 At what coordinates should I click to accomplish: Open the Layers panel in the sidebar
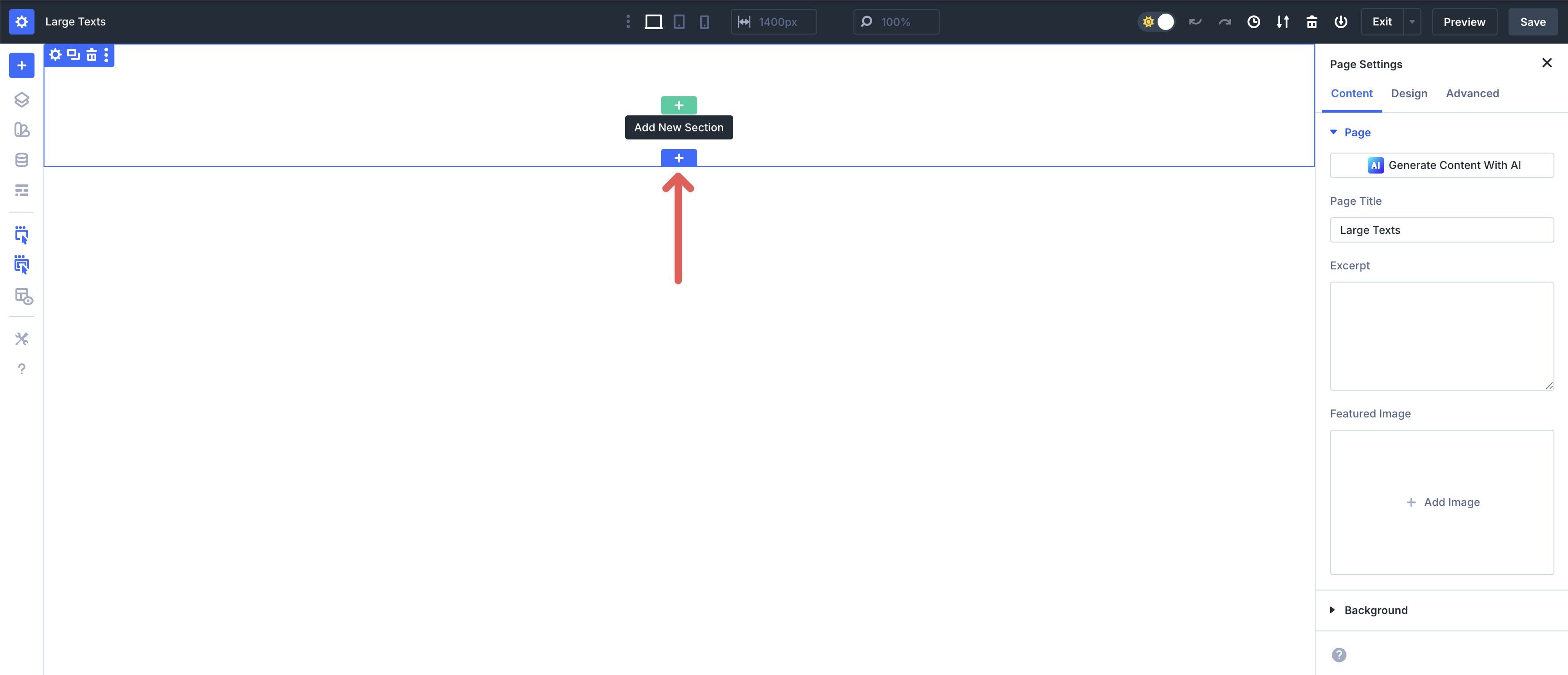coord(22,99)
